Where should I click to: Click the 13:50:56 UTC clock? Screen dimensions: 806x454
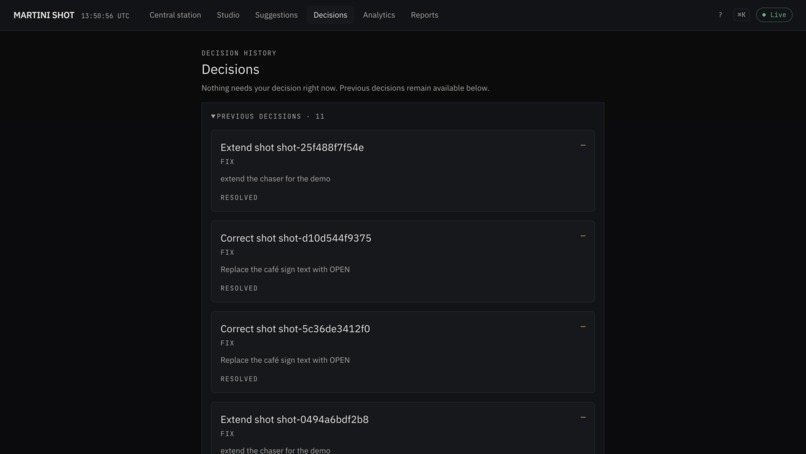105,16
